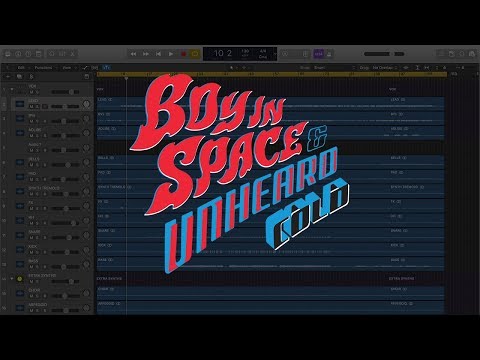Toggle the global Solo S button above tracks

pyautogui.click(x=32, y=77)
